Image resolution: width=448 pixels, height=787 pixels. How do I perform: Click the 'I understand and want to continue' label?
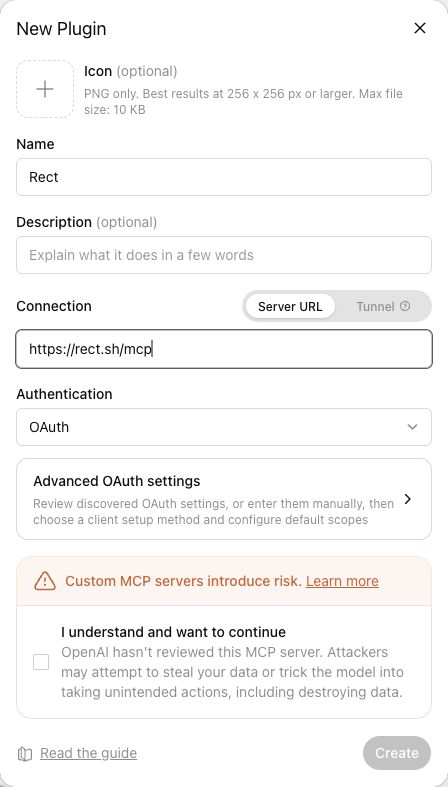point(174,632)
